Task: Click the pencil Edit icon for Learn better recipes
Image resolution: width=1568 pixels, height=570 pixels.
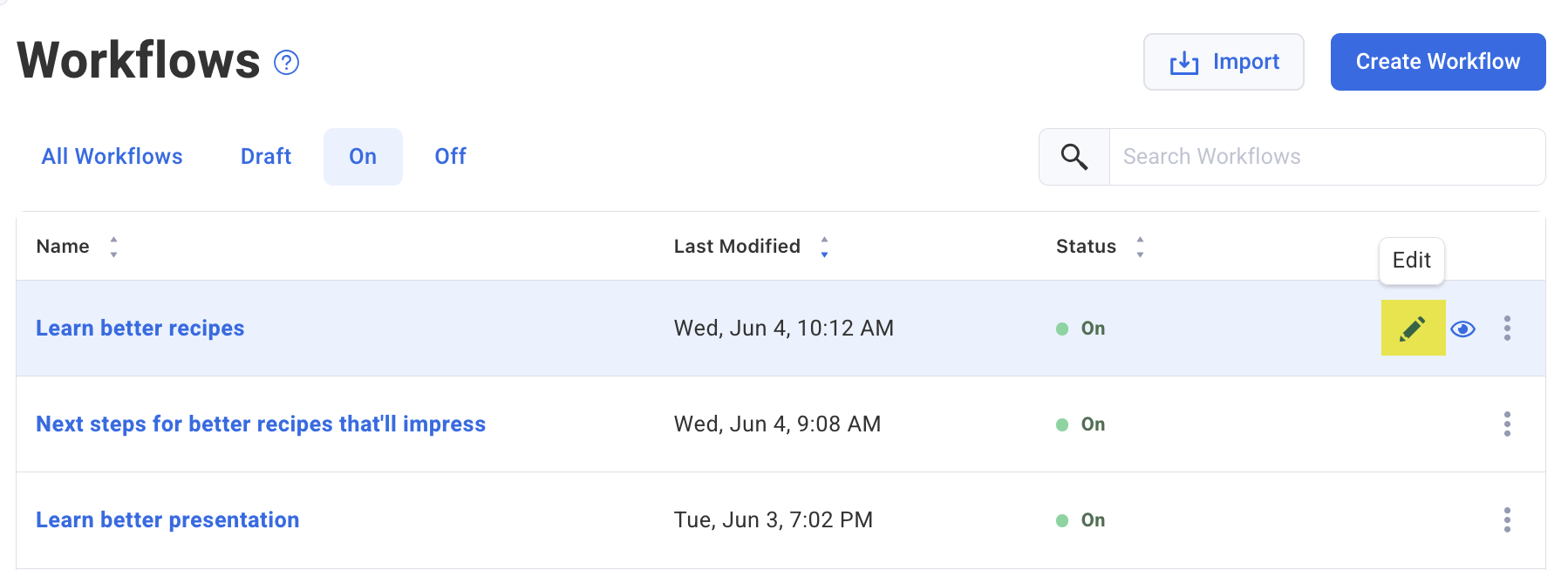Action: [1413, 329]
